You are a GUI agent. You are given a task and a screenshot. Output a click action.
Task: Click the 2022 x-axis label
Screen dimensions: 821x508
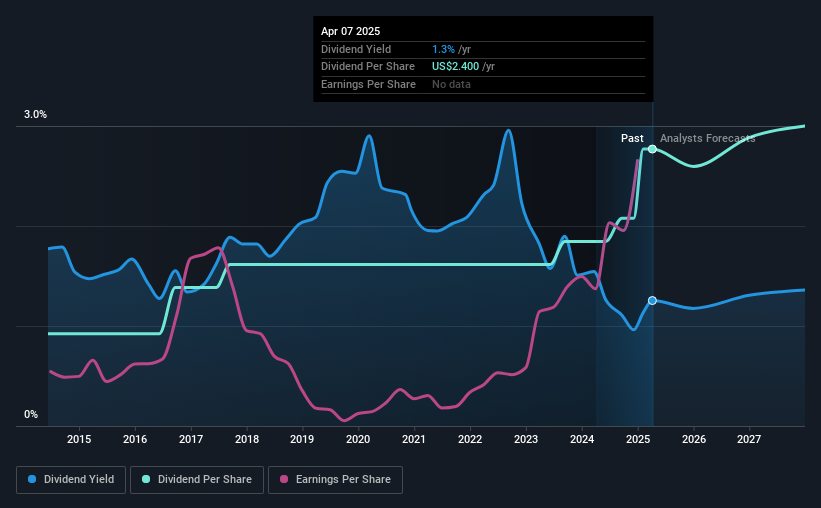470,439
